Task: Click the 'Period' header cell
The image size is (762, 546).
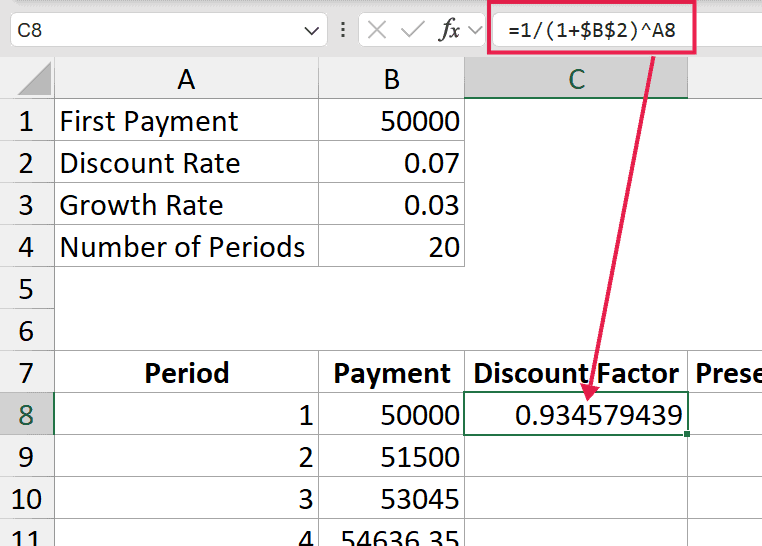Action: (x=187, y=372)
